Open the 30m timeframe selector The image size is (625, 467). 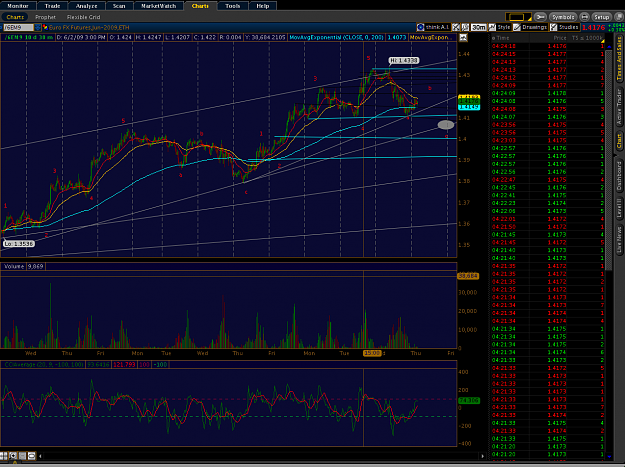478,27
